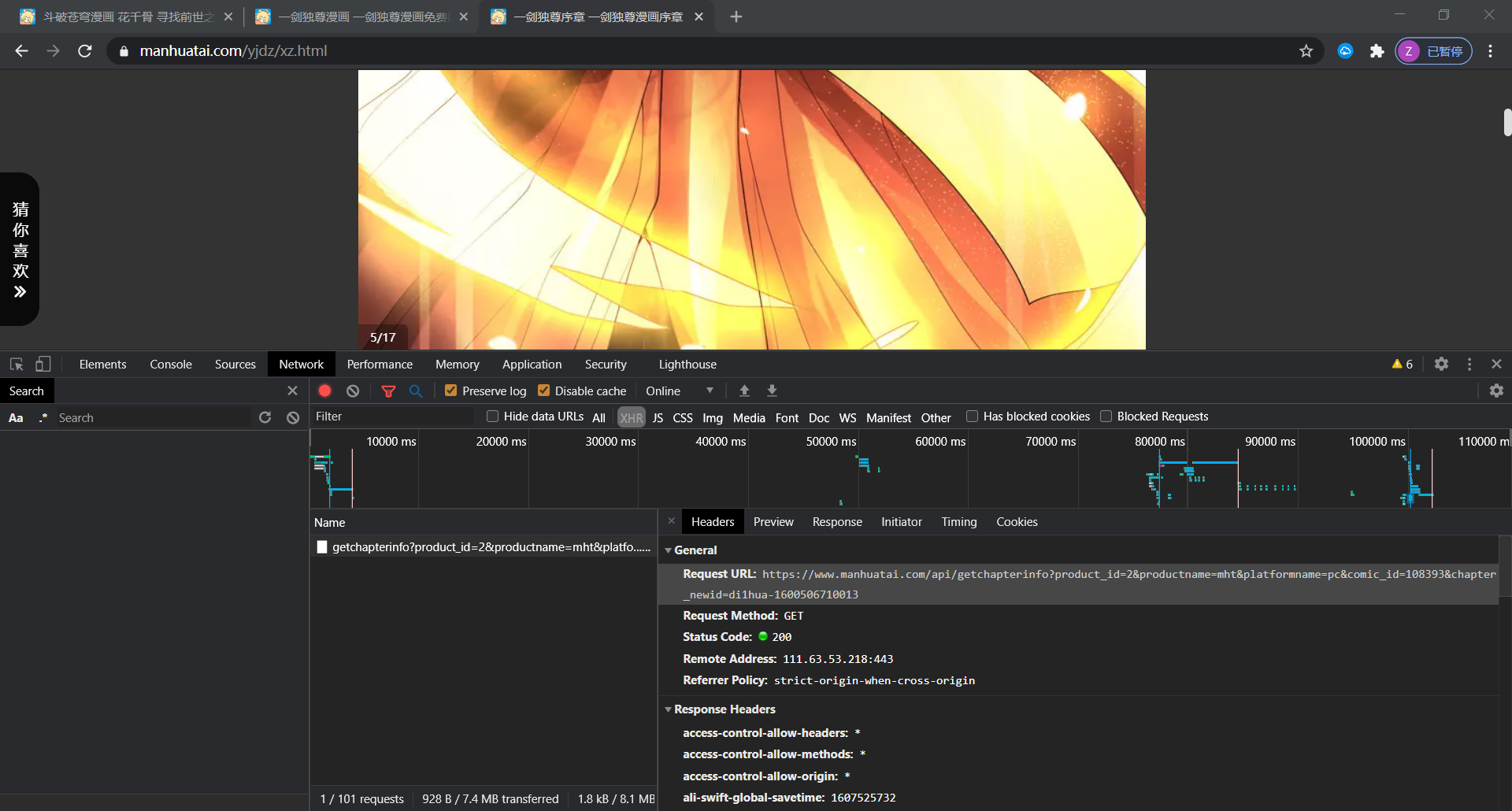Open DevTools settings gear
This screenshot has width=1512, height=811.
[x=1441, y=364]
